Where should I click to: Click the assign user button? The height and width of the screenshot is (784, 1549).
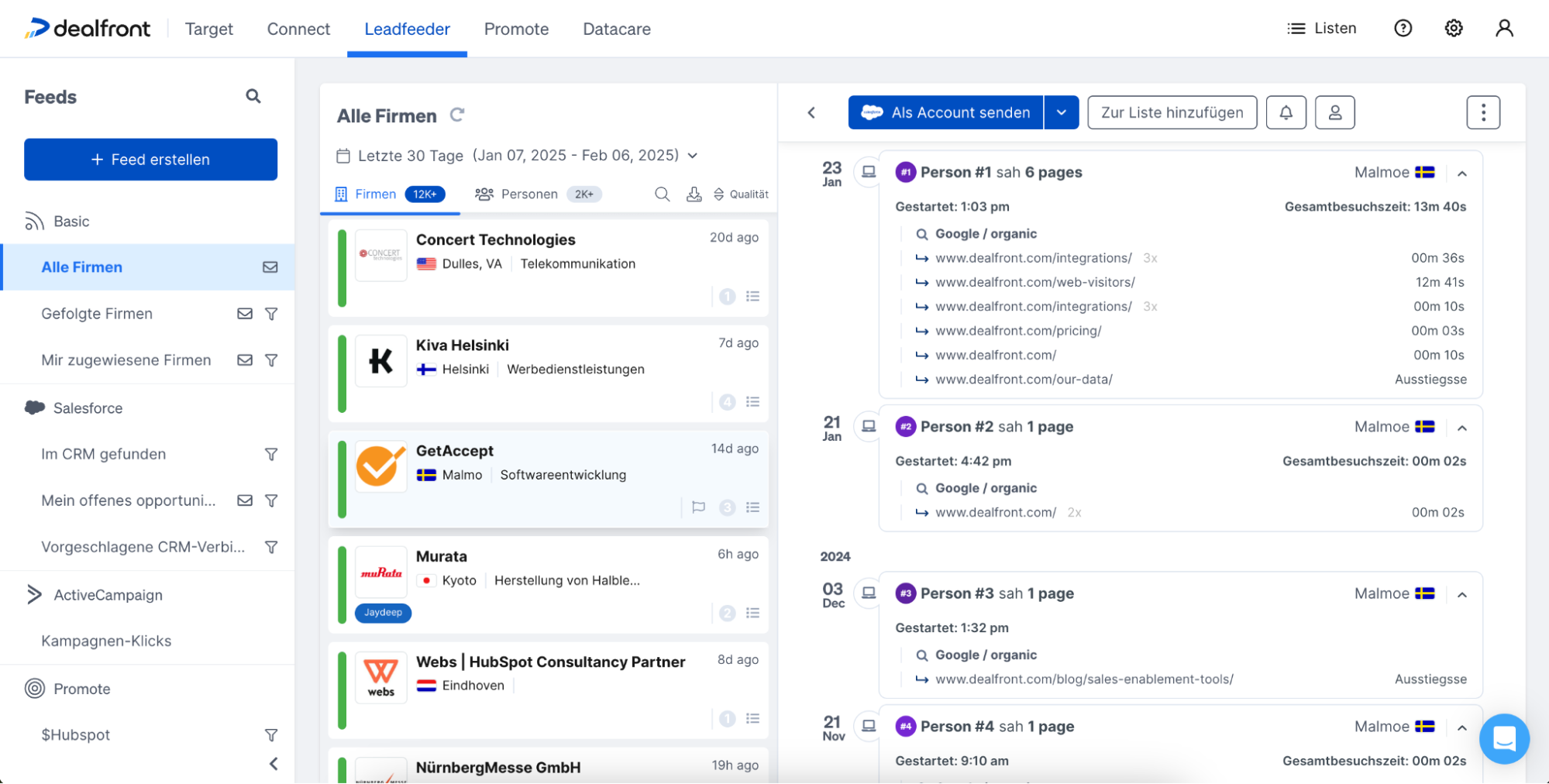[x=1334, y=112]
